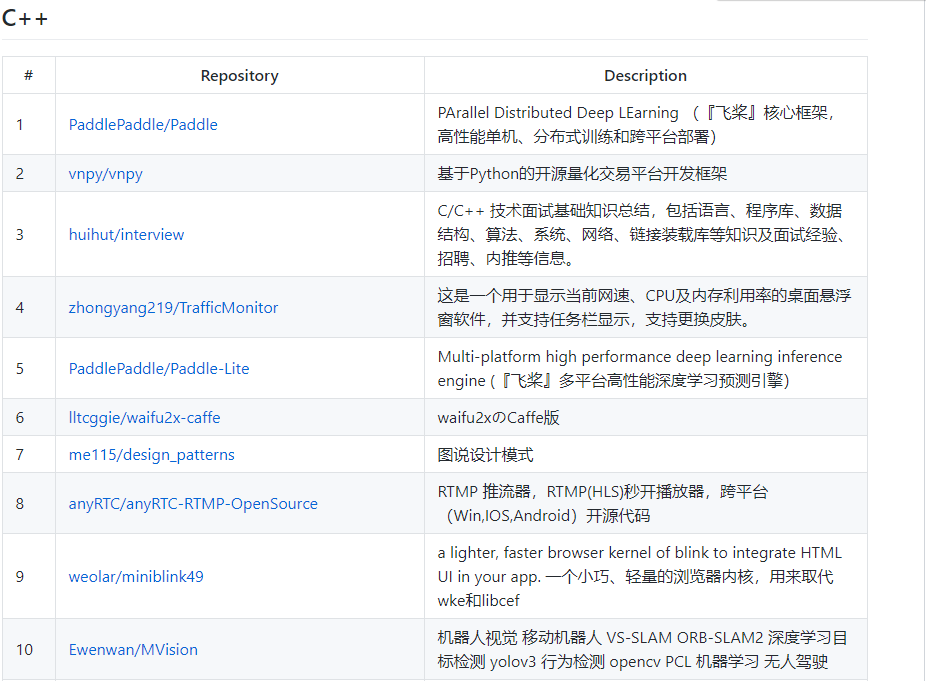Viewport: 926px width, 681px height.
Task: Open the me115/design_patterns repository link
Action: click(x=150, y=454)
